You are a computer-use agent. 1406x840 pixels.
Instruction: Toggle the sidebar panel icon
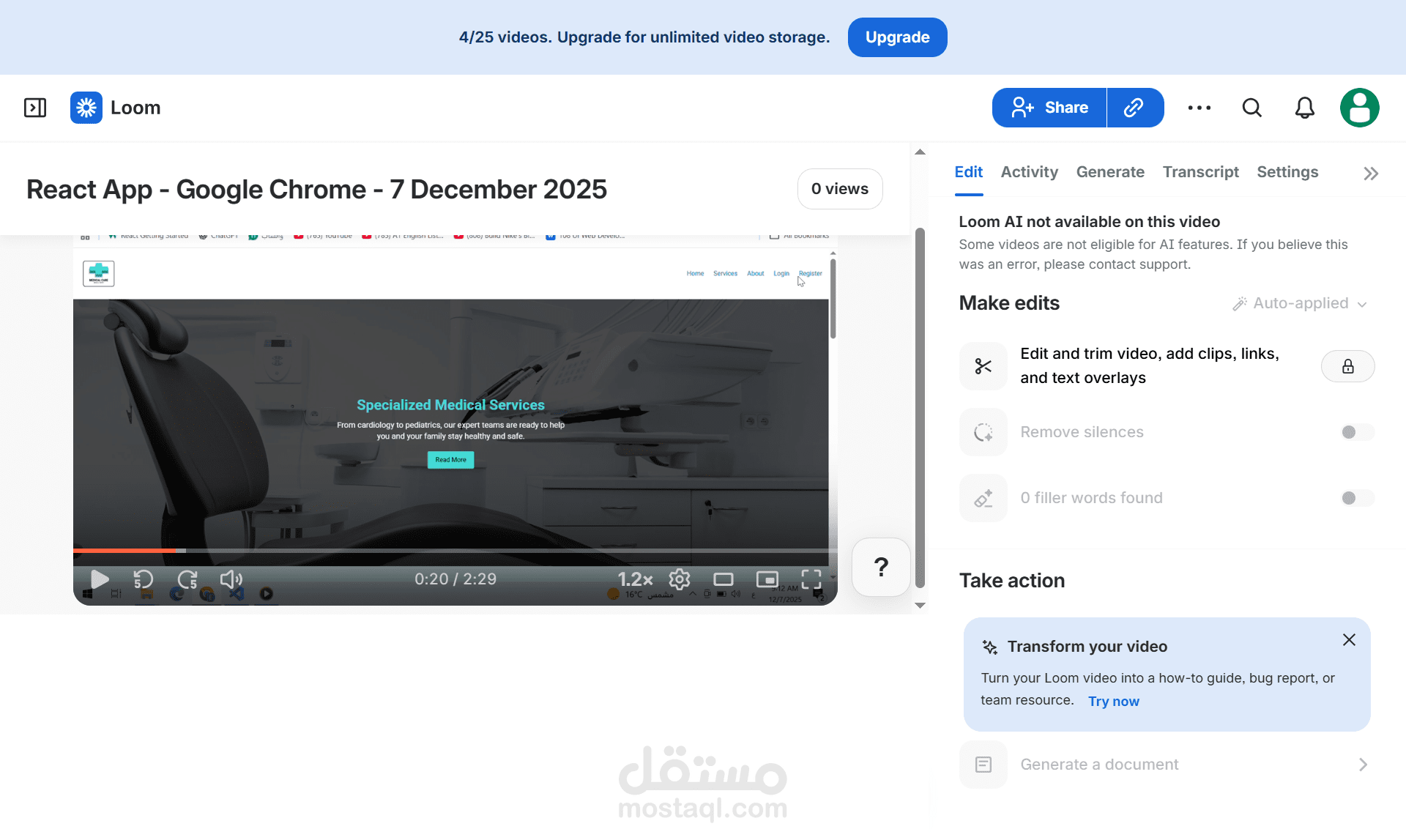pyautogui.click(x=35, y=108)
